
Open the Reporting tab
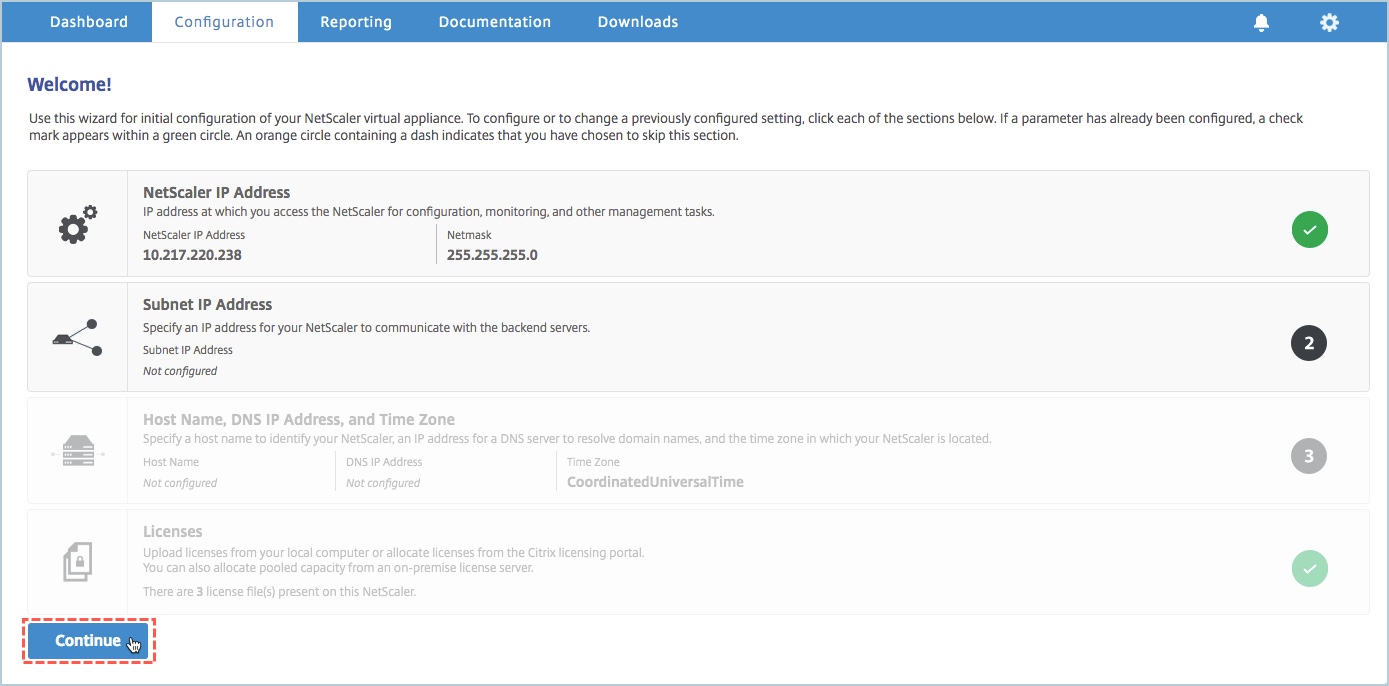pos(356,22)
